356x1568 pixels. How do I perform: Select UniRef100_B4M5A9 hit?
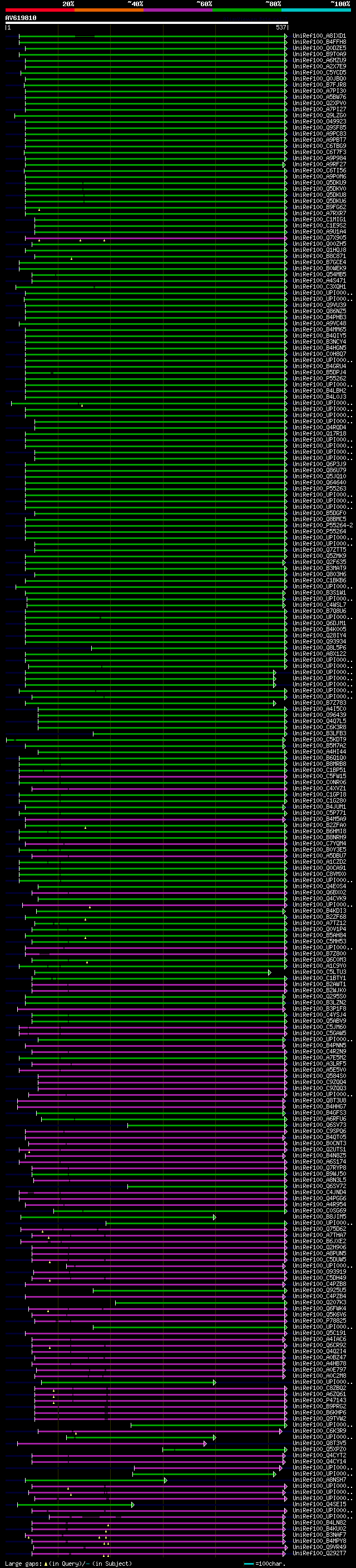click(x=319, y=819)
